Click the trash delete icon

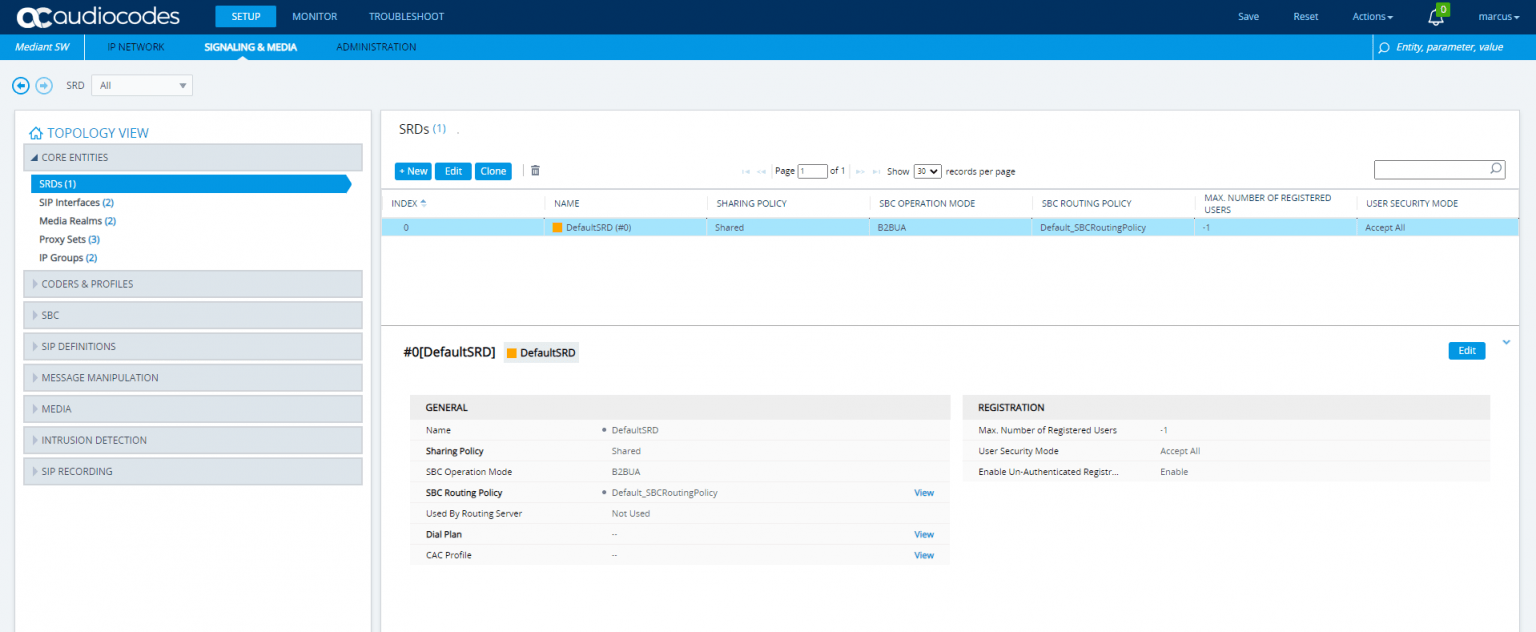click(535, 171)
